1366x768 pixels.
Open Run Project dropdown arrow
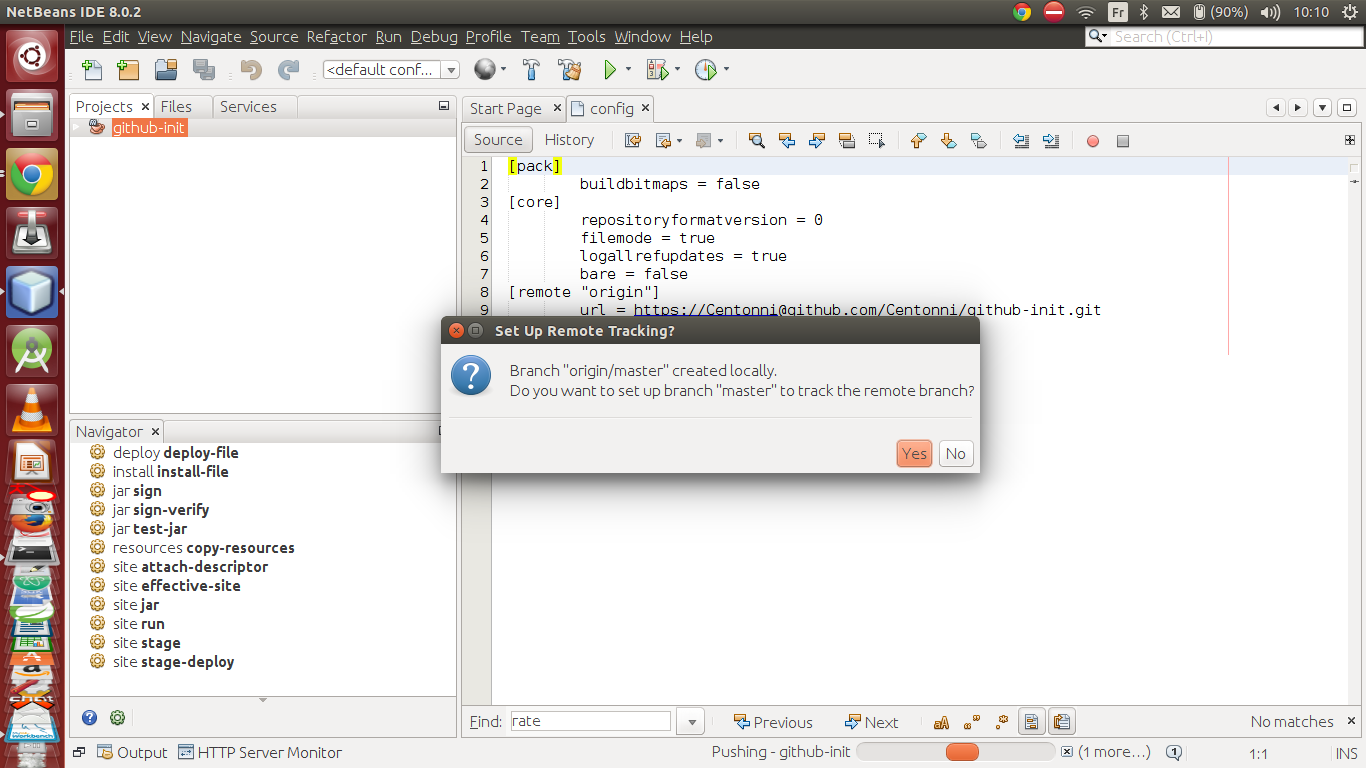pyautogui.click(x=628, y=69)
